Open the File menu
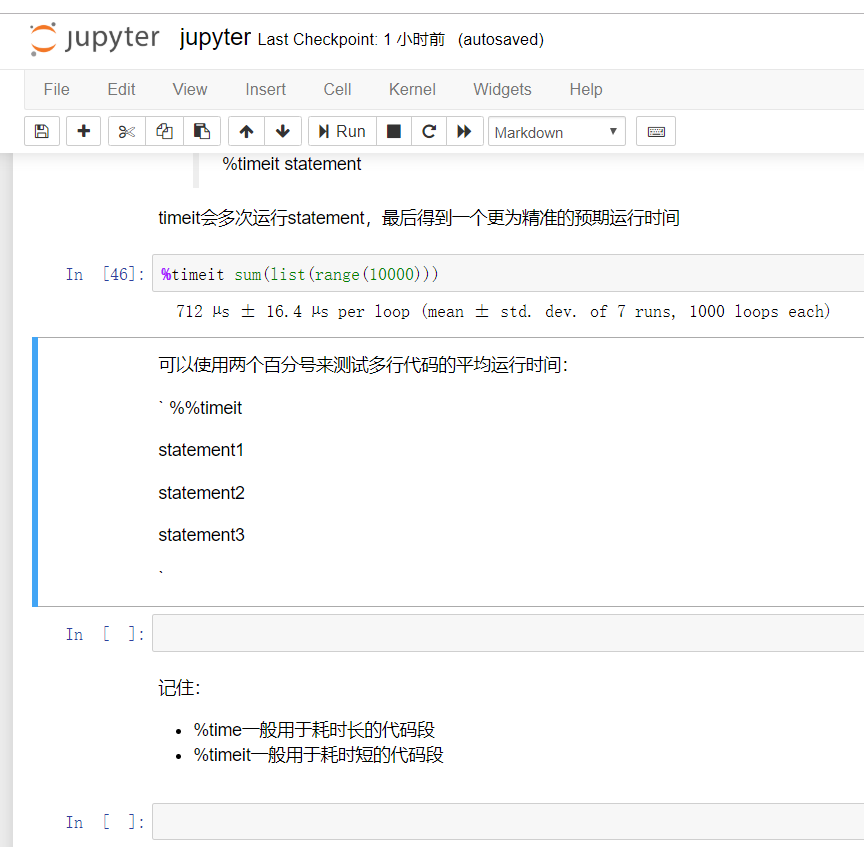This screenshot has height=847, width=864. pos(57,89)
